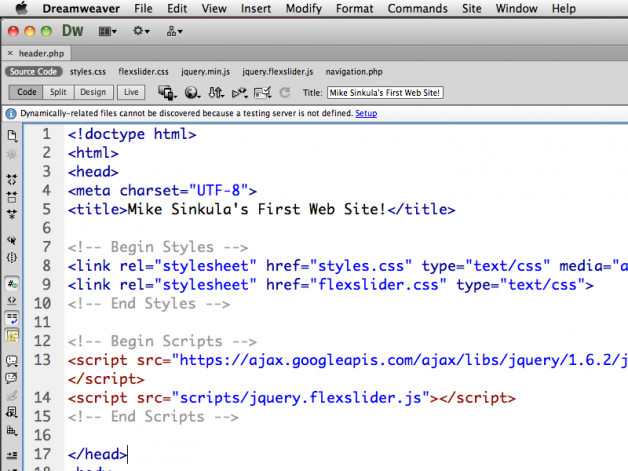Image resolution: width=628 pixels, height=471 pixels.
Task: Click the Wrap Tag icon
Action: click(x=12, y=396)
